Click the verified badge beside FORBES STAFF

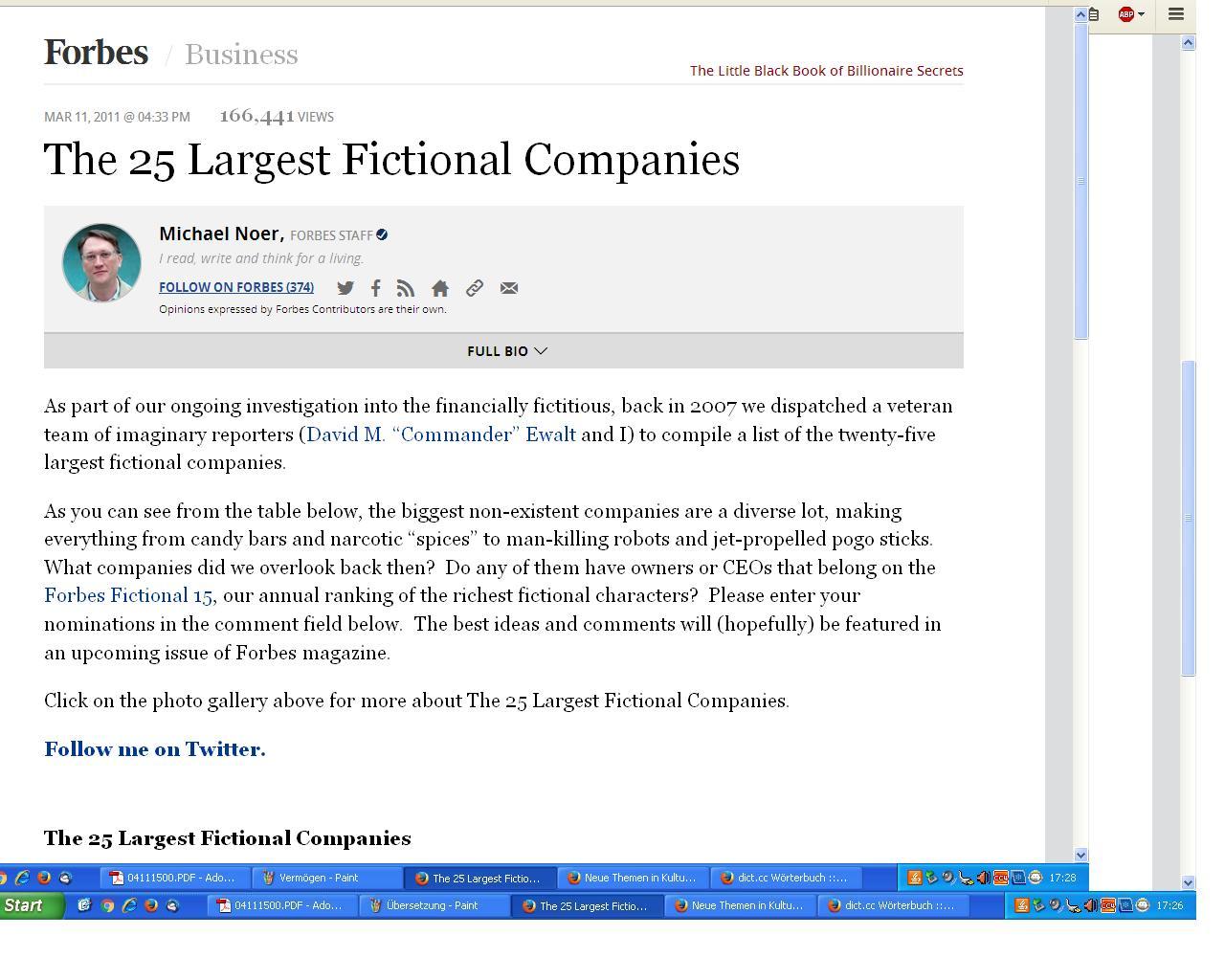tap(382, 234)
